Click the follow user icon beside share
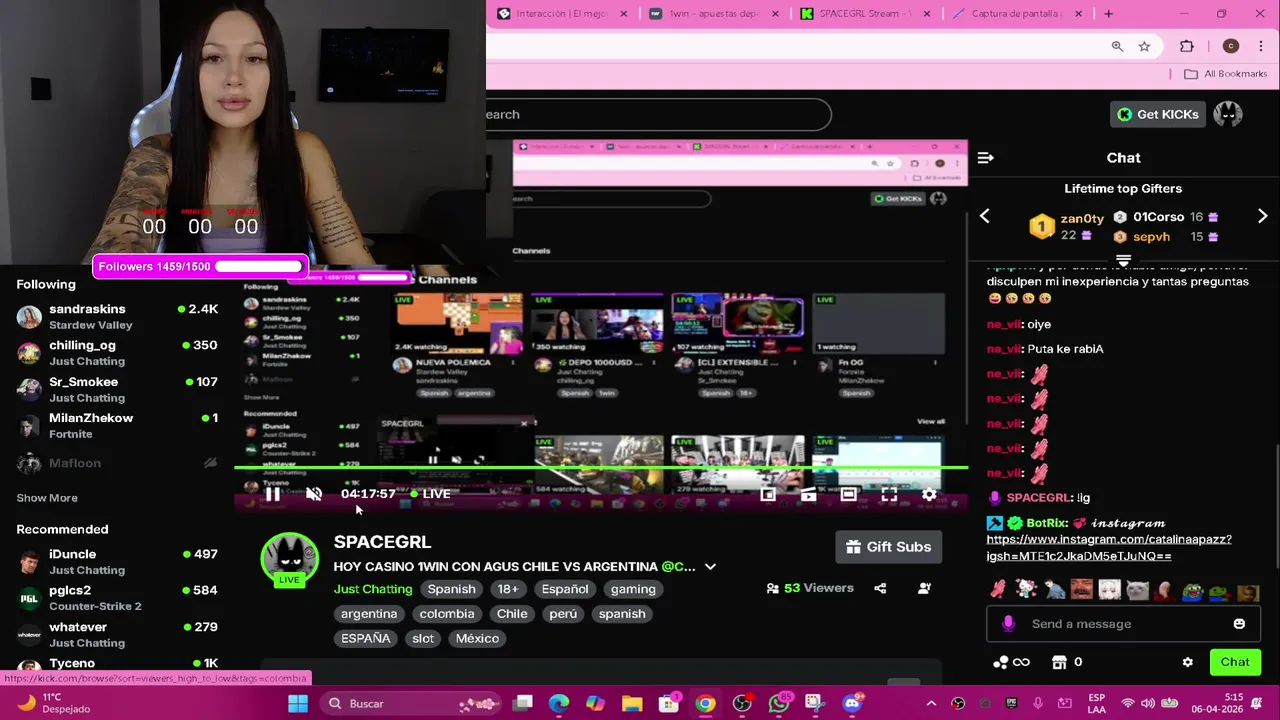The width and height of the screenshot is (1280, 720). click(924, 588)
